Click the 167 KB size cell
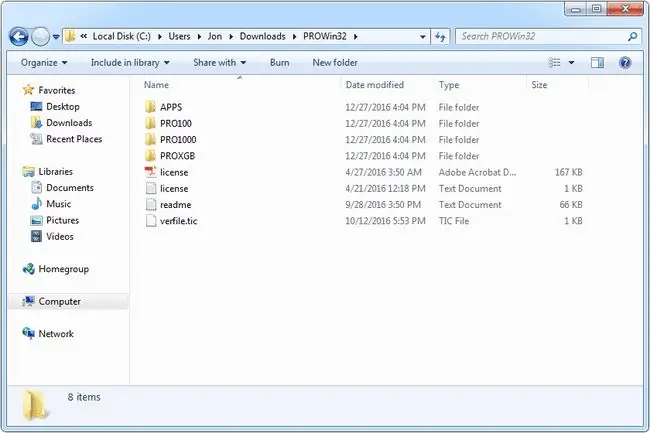Viewport: 650px width, 433px height. 568,172
